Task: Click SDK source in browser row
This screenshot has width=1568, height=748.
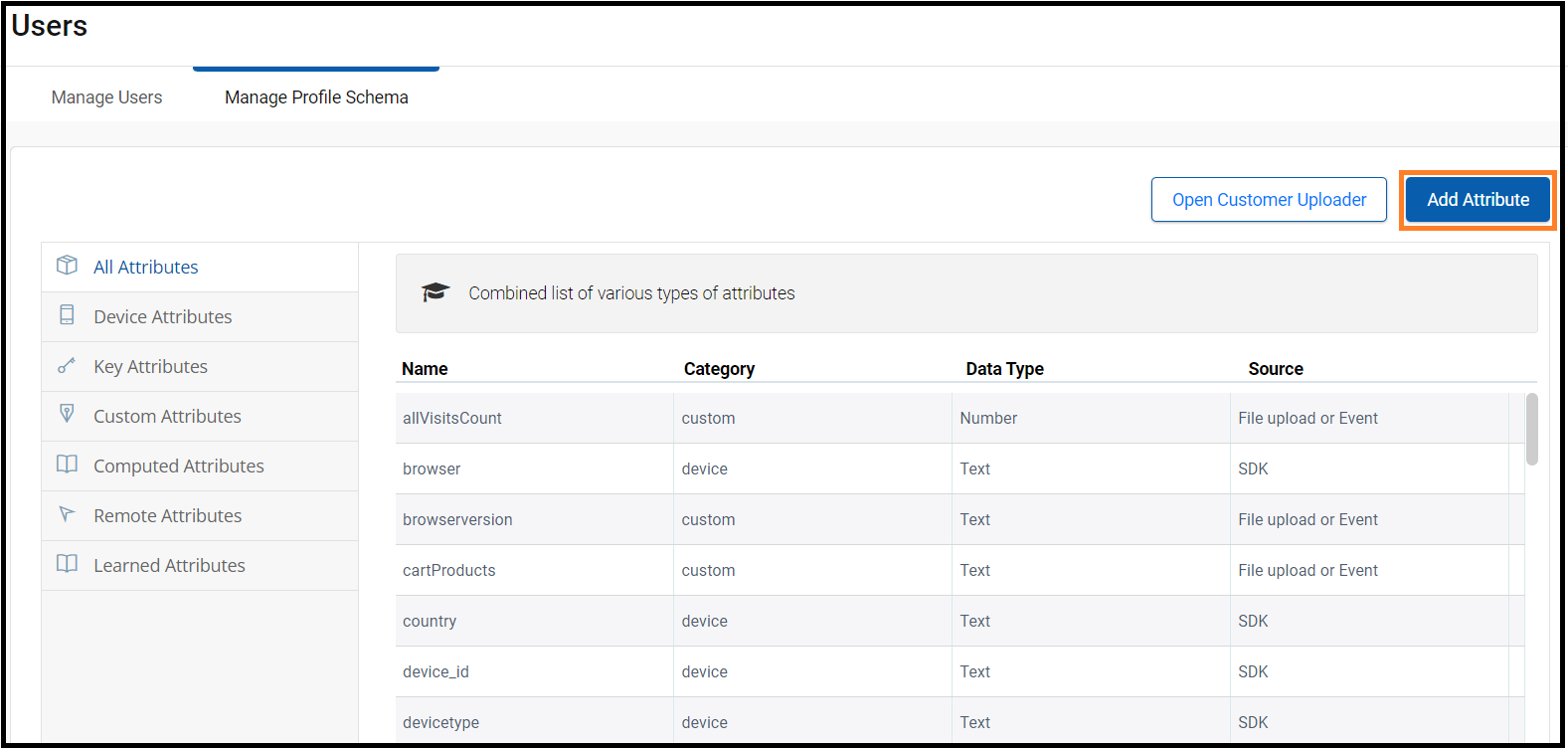Action: coord(1253,468)
